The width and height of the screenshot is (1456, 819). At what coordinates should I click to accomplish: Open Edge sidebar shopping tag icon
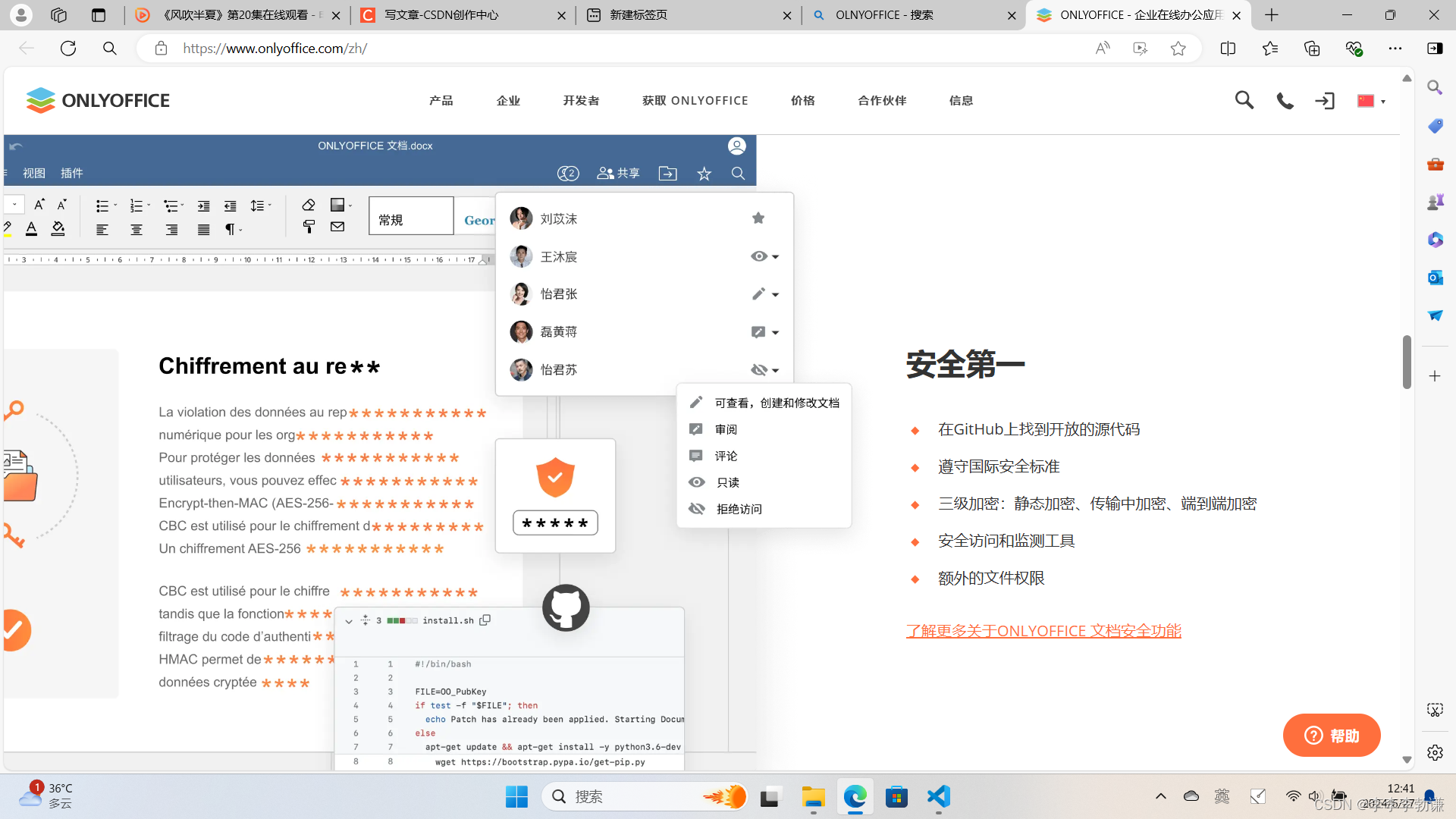(x=1435, y=126)
